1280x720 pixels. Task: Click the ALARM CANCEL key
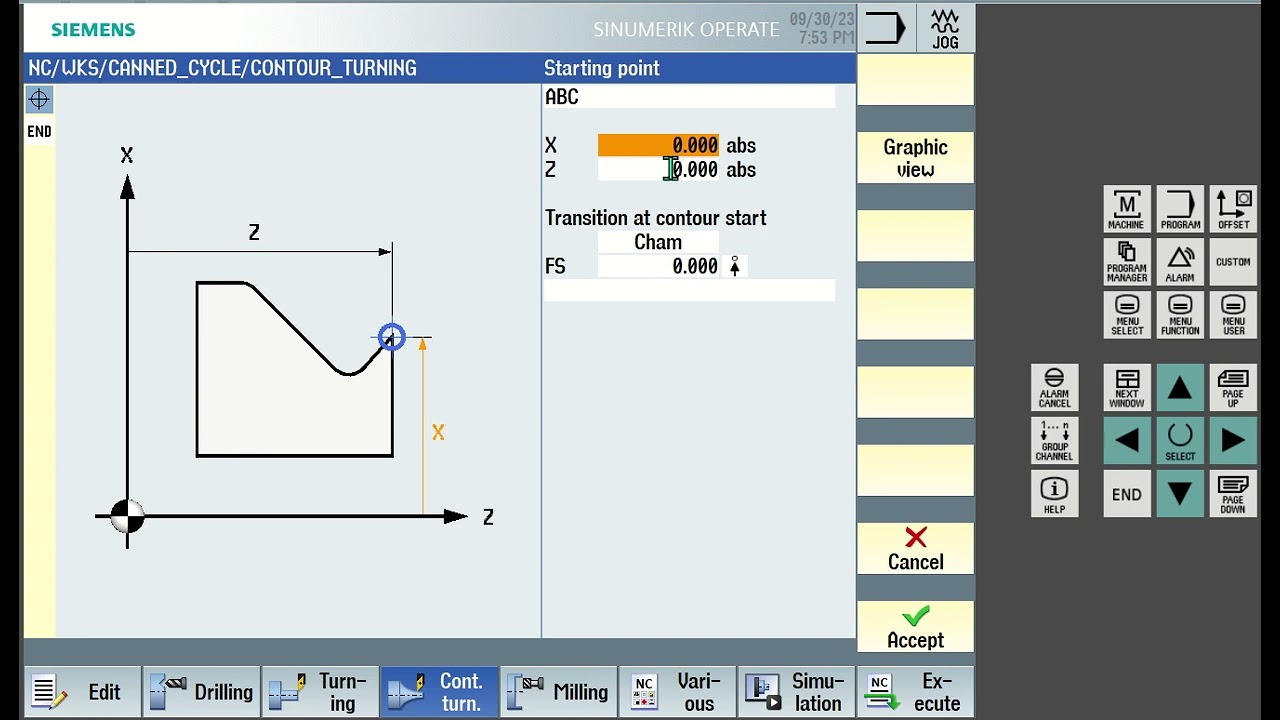(1054, 387)
